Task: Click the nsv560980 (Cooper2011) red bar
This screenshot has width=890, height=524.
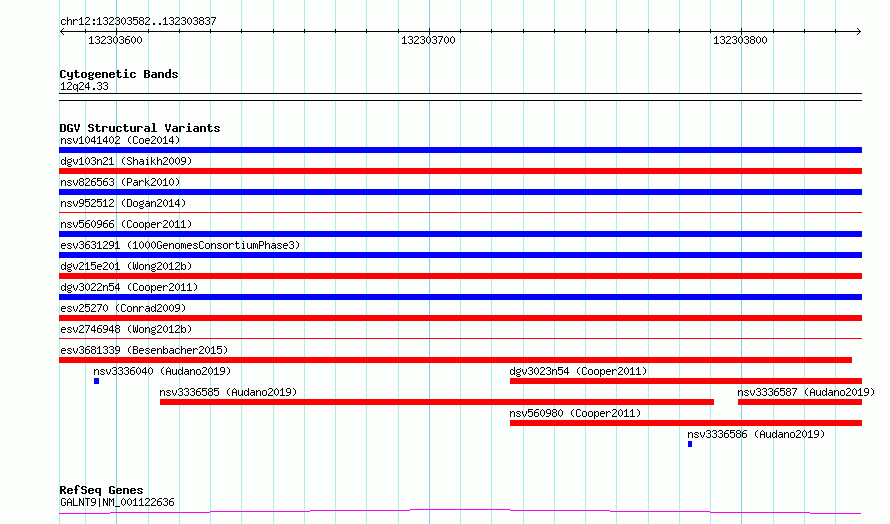Action: tap(686, 423)
